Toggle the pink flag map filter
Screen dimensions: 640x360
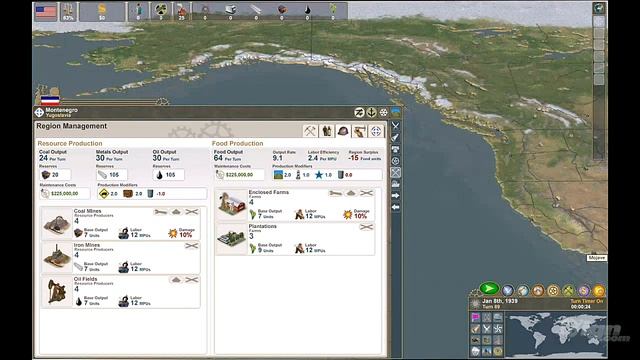pyautogui.click(x=476, y=317)
